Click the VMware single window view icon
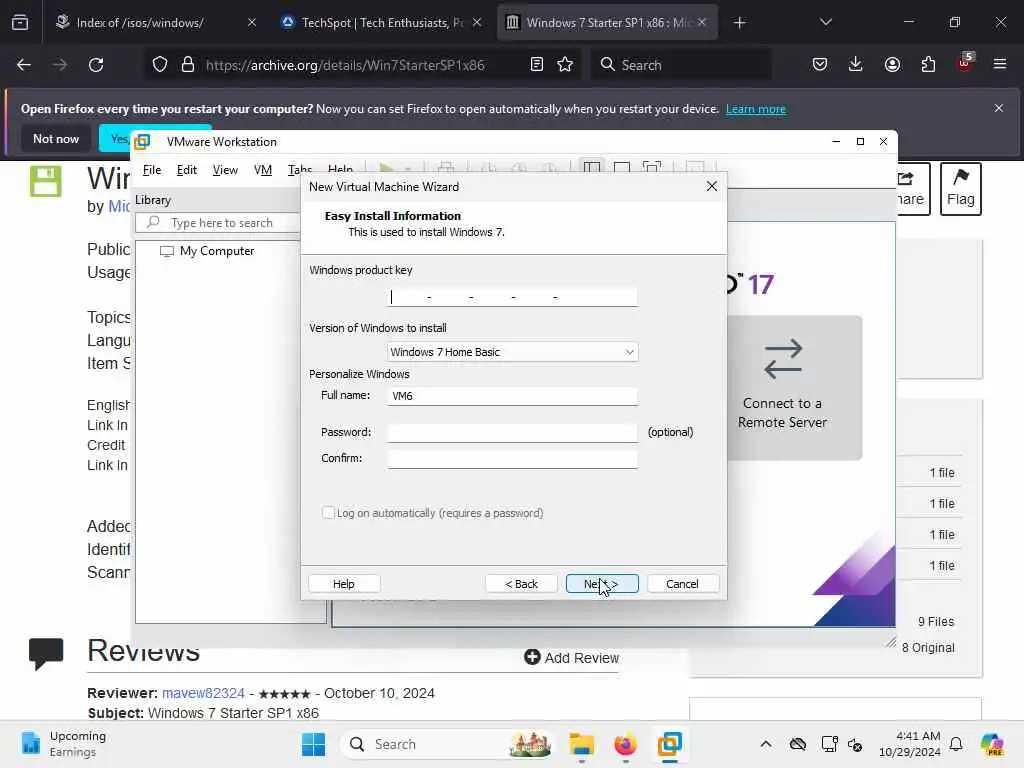Image resolution: width=1024 pixels, height=768 pixels. (x=622, y=168)
